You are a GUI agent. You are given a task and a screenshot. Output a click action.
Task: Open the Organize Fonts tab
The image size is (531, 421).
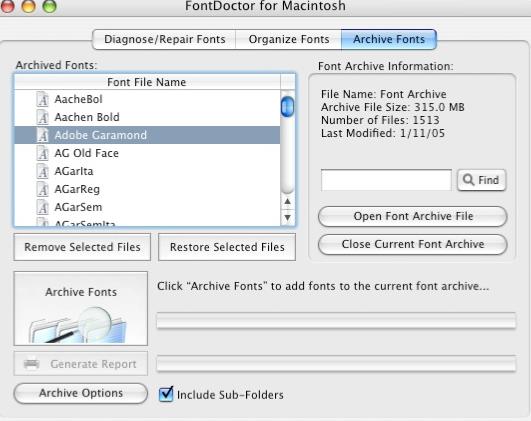tap(289, 39)
